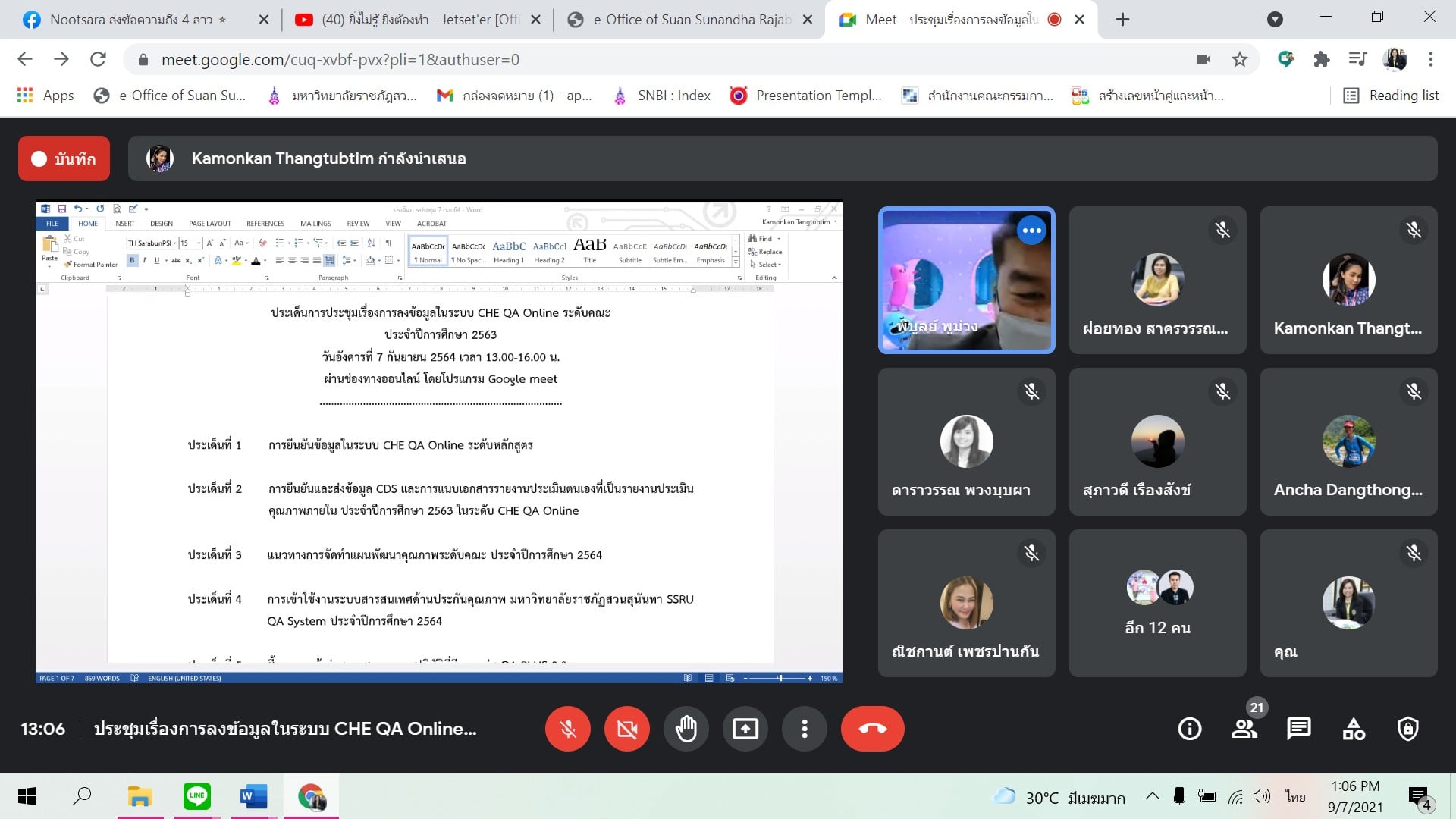The width and height of the screenshot is (1456, 819).
Task: Click the อีก 12 คน participants tile
Action: (1157, 603)
